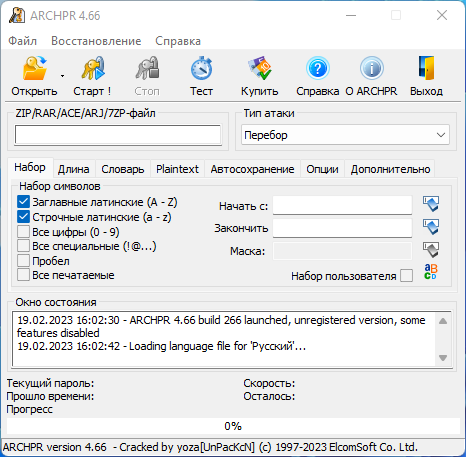Switch to the Plaintext tab
This screenshot has height=457, width=466.
(x=177, y=169)
